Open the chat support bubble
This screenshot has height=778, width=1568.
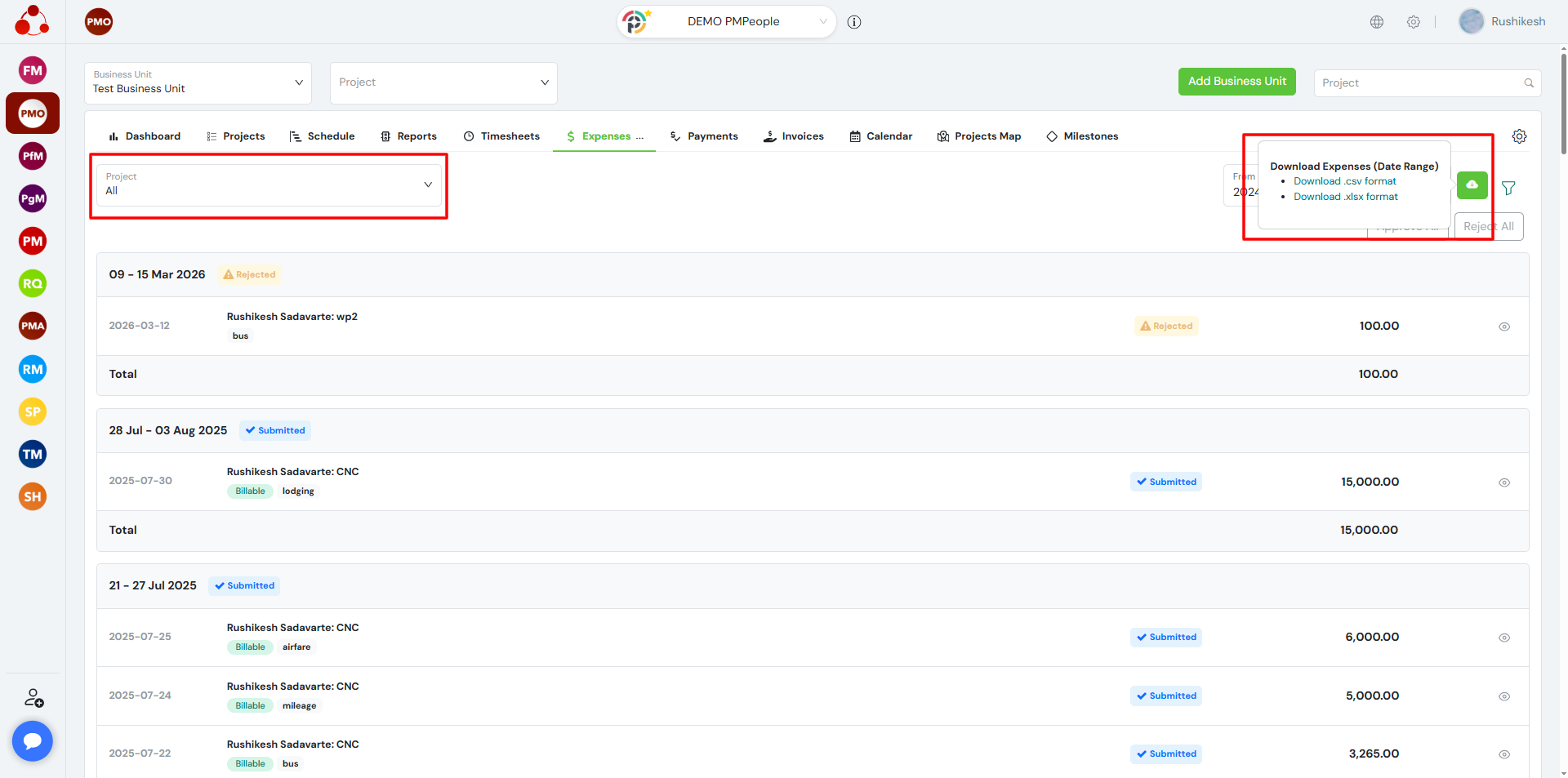[33, 740]
